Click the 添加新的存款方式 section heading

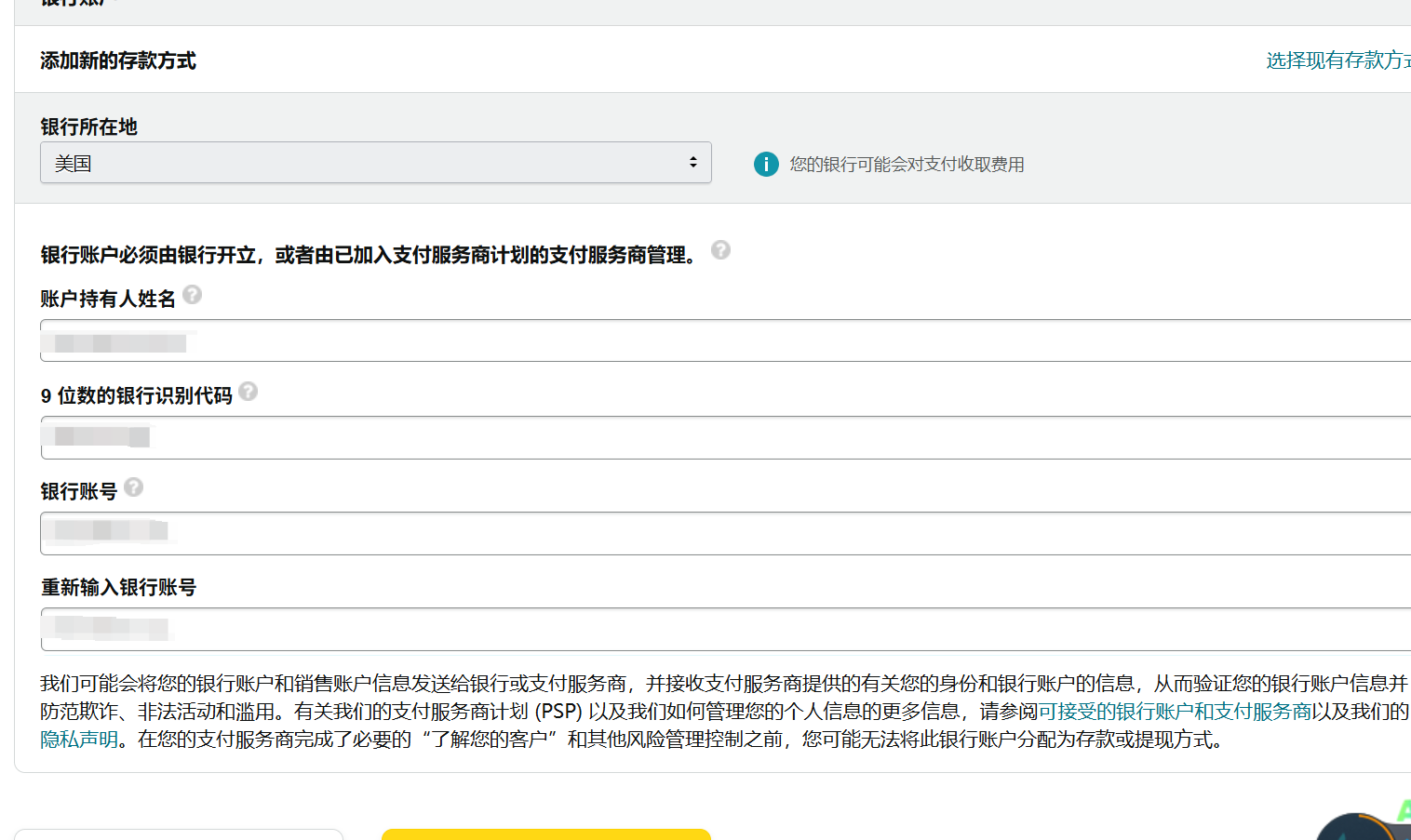pyautogui.click(x=117, y=60)
